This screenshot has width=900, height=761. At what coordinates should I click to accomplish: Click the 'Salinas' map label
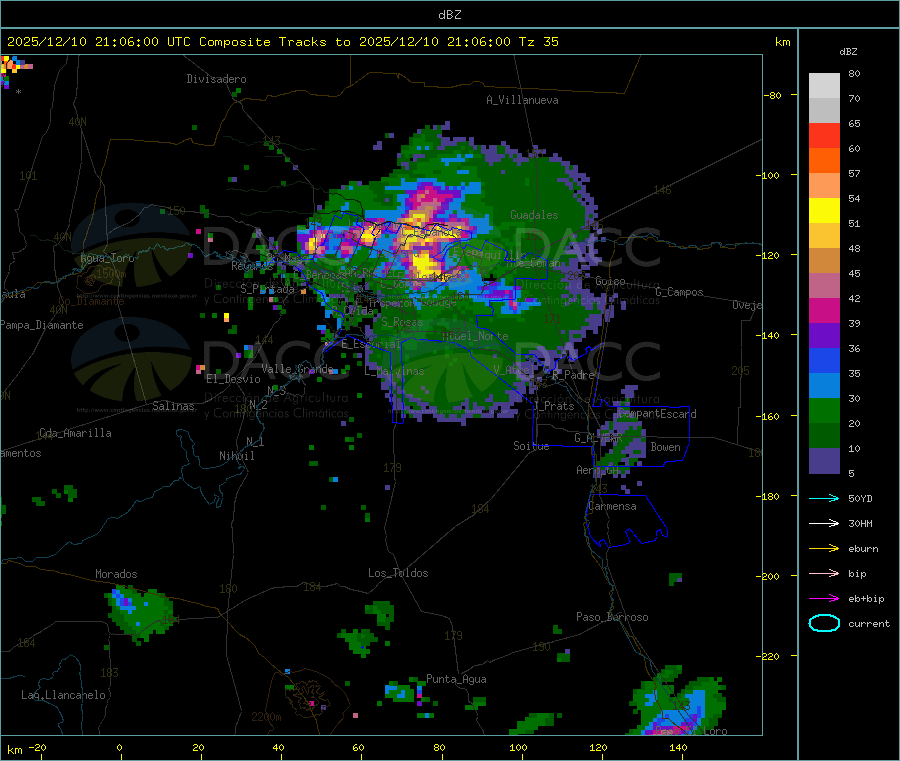[x=173, y=406]
